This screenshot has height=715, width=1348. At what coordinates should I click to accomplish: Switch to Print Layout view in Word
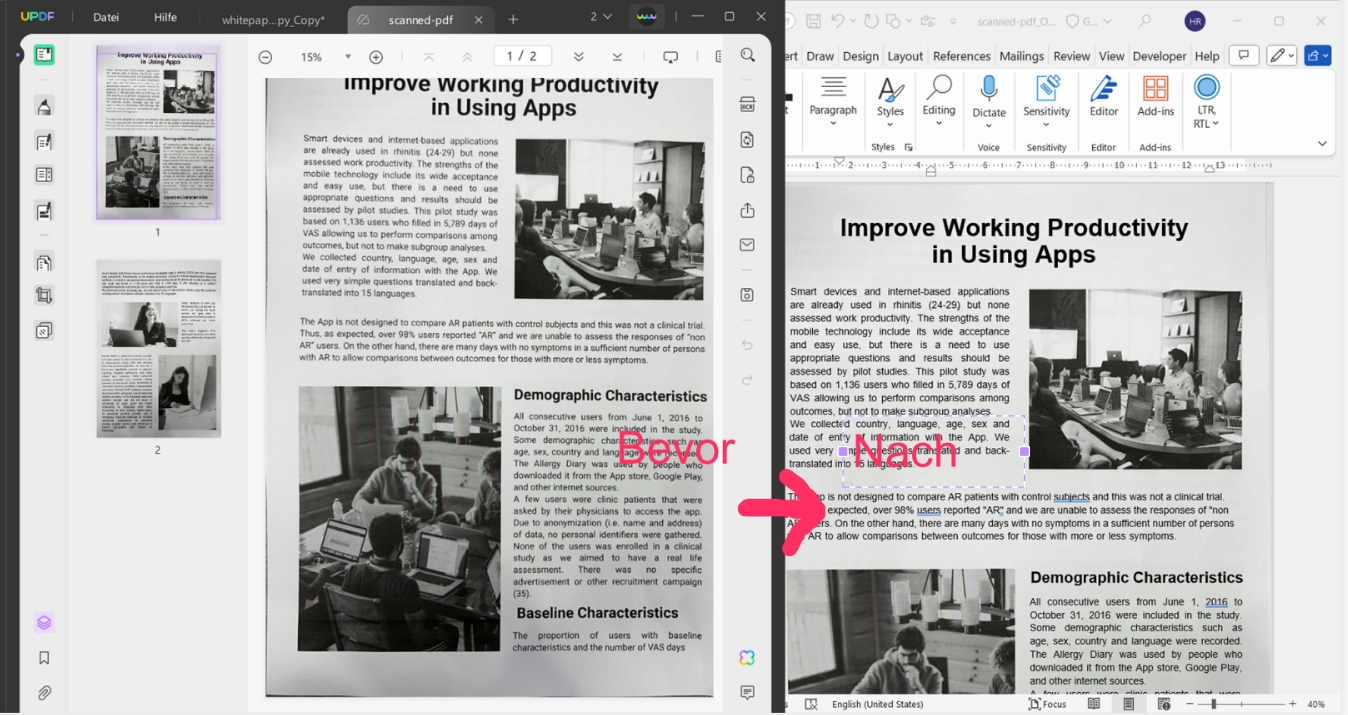click(x=1128, y=704)
